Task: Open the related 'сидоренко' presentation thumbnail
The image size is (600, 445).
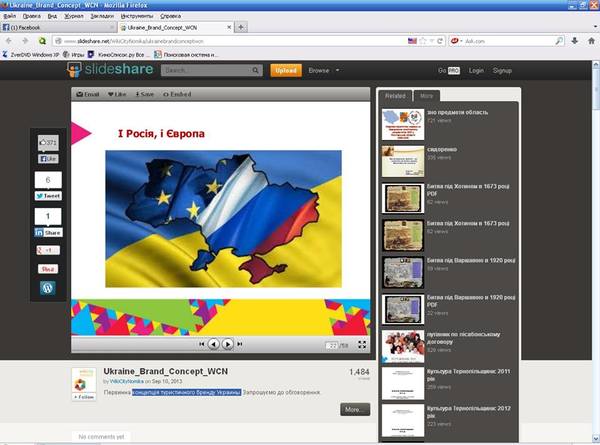Action: pyautogui.click(x=403, y=160)
